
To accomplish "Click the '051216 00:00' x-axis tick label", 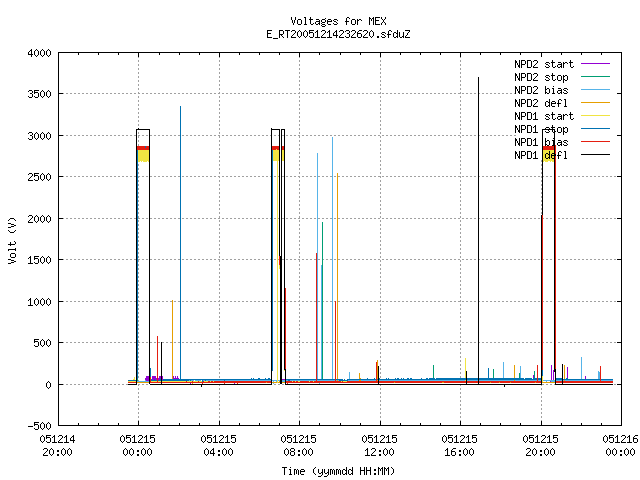I will (x=620, y=446).
